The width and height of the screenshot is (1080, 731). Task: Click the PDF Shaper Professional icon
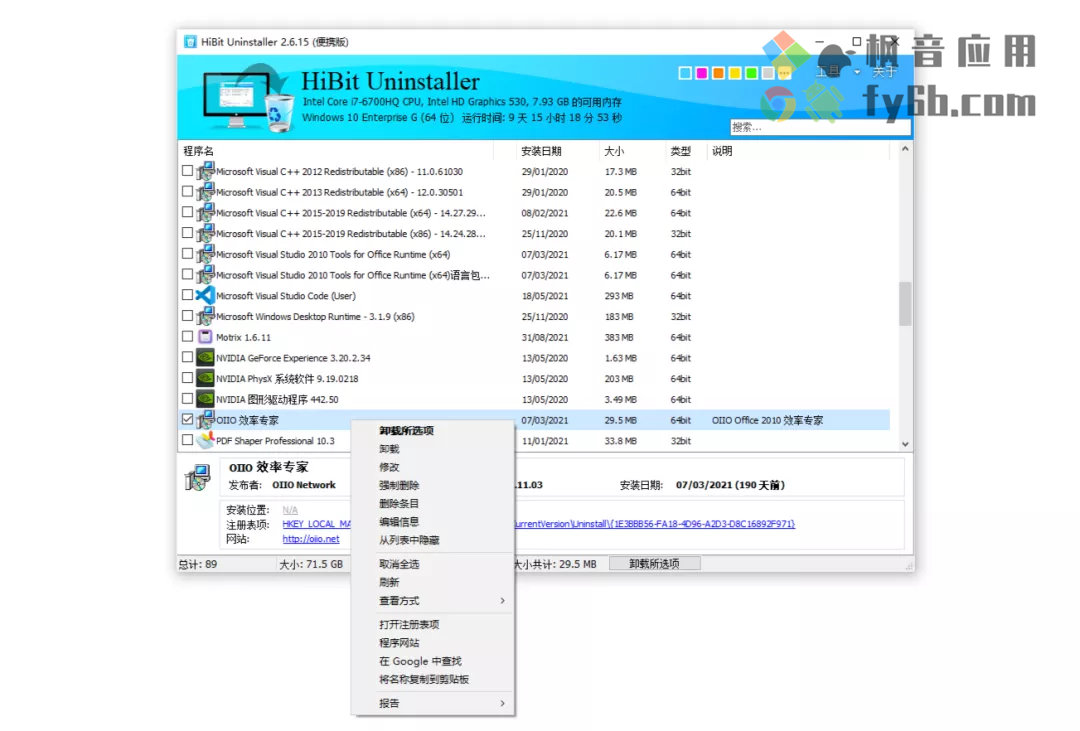click(205, 440)
